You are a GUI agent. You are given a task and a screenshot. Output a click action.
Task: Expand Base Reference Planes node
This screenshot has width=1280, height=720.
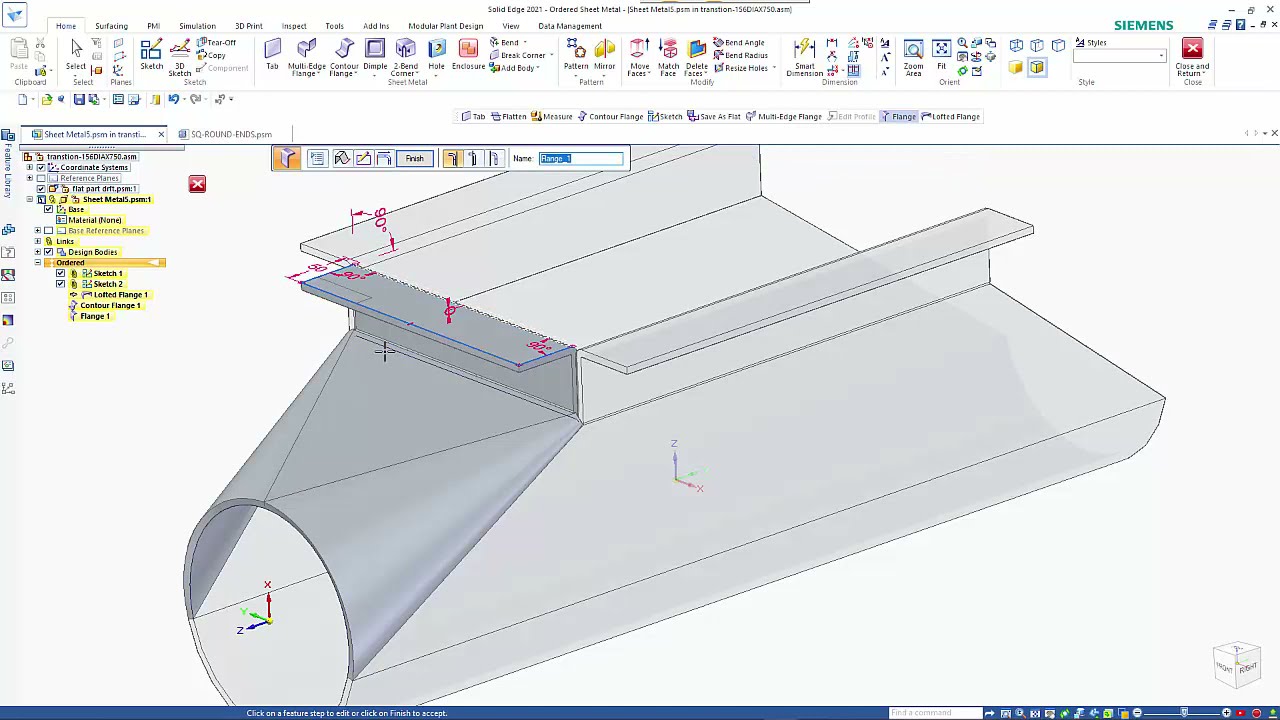tap(38, 231)
